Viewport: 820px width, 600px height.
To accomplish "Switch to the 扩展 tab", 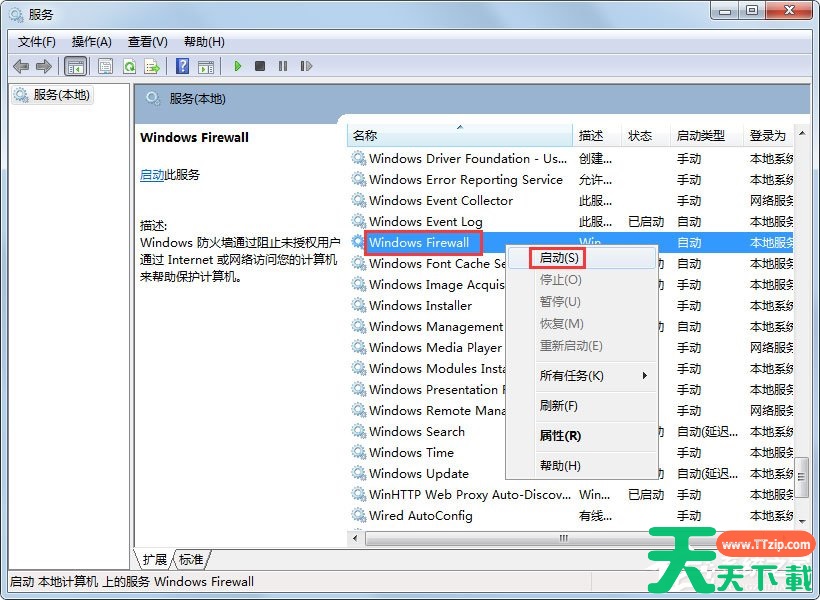I will (x=155, y=560).
